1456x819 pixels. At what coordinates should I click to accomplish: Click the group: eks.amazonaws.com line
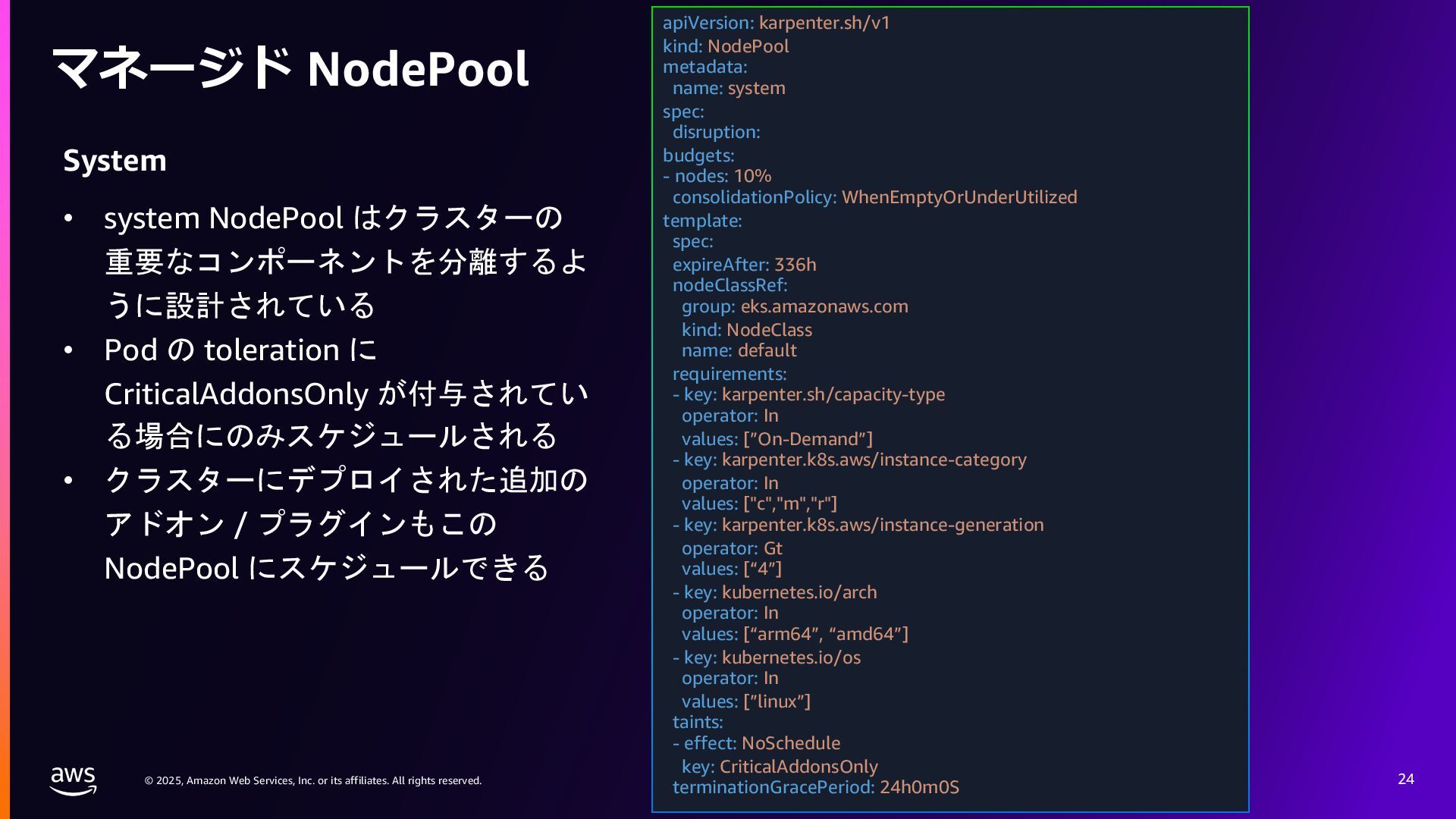(x=794, y=306)
